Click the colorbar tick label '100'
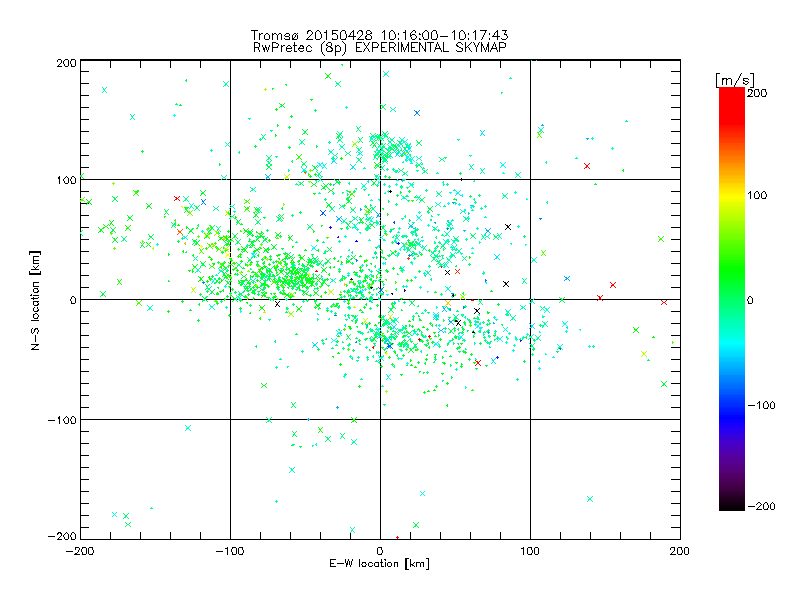This screenshot has height=600, width=800. [x=757, y=195]
